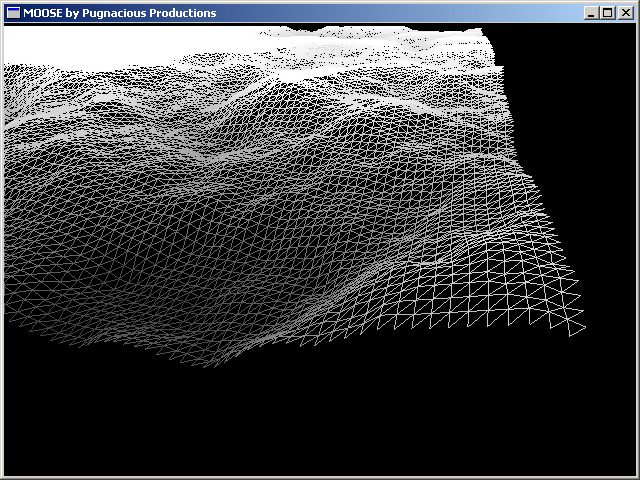Select the rightmost pointed corner of wireframe terrain
Screen dimensions: 640x480
(584, 325)
